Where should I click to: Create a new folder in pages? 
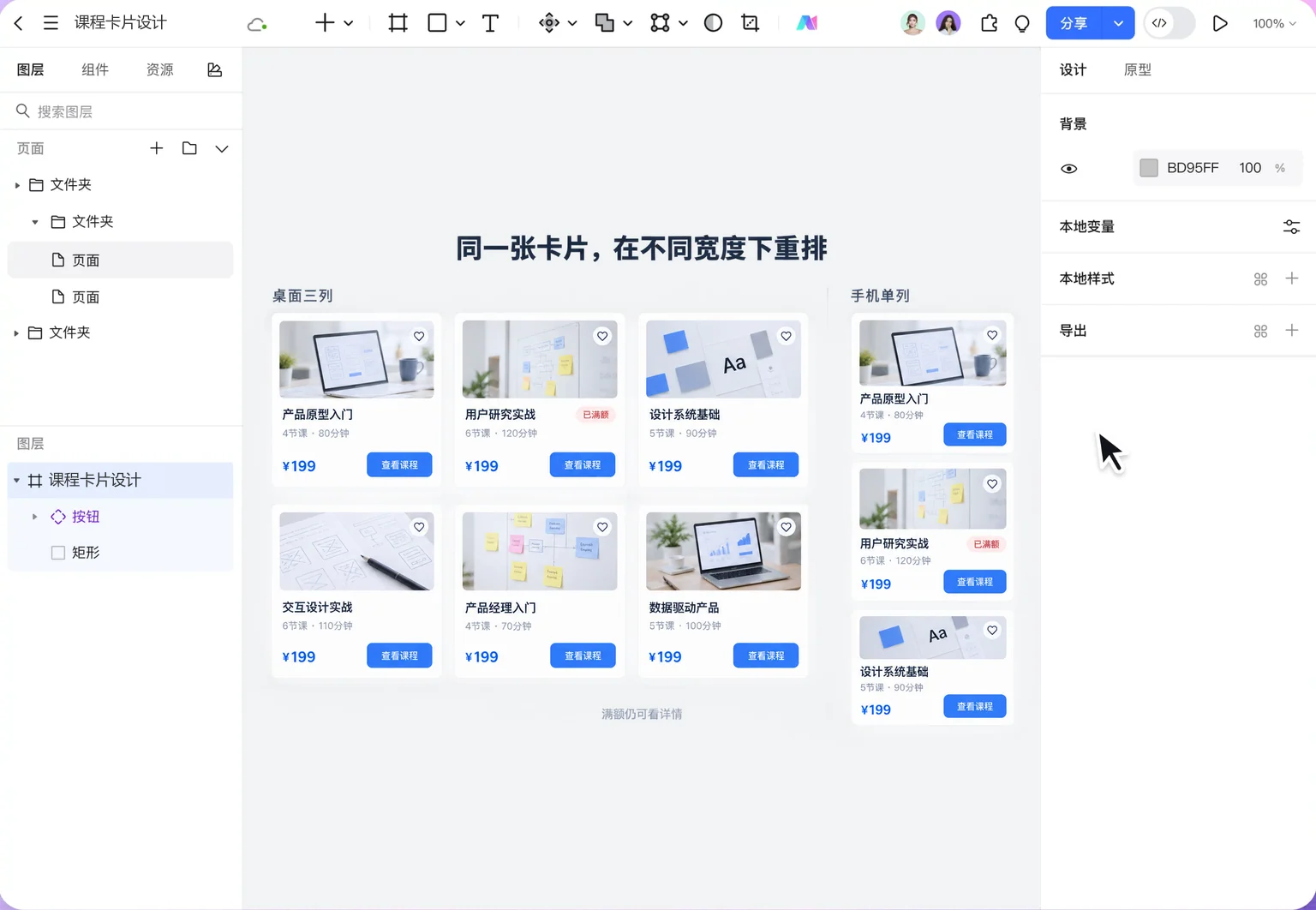(189, 148)
